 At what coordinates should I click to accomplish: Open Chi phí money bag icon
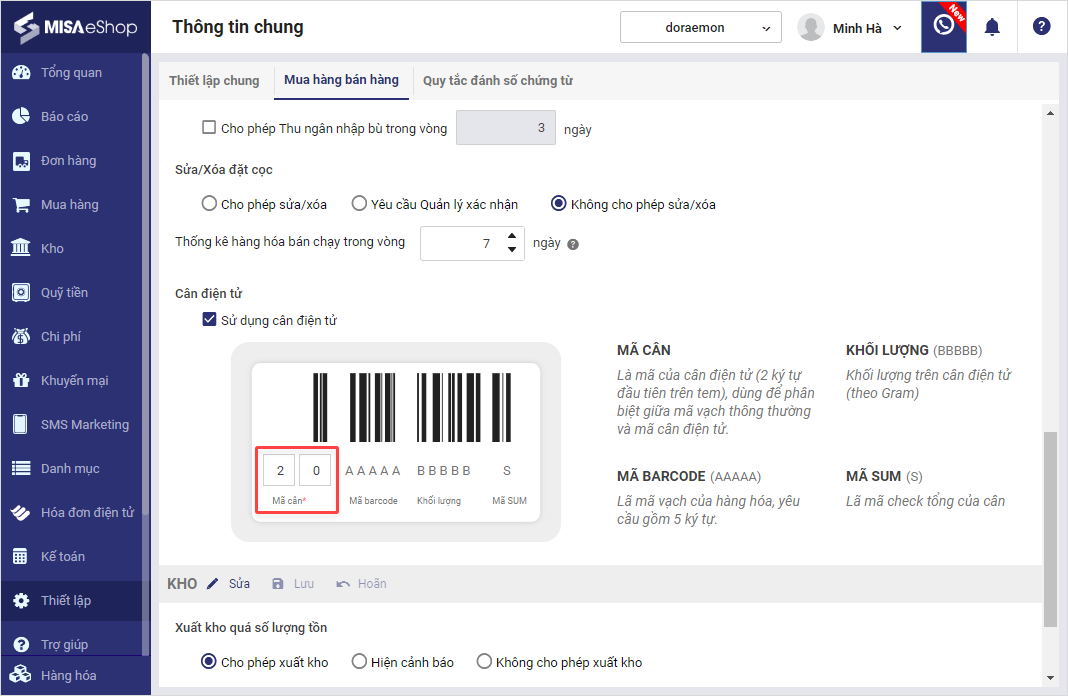tap(21, 336)
